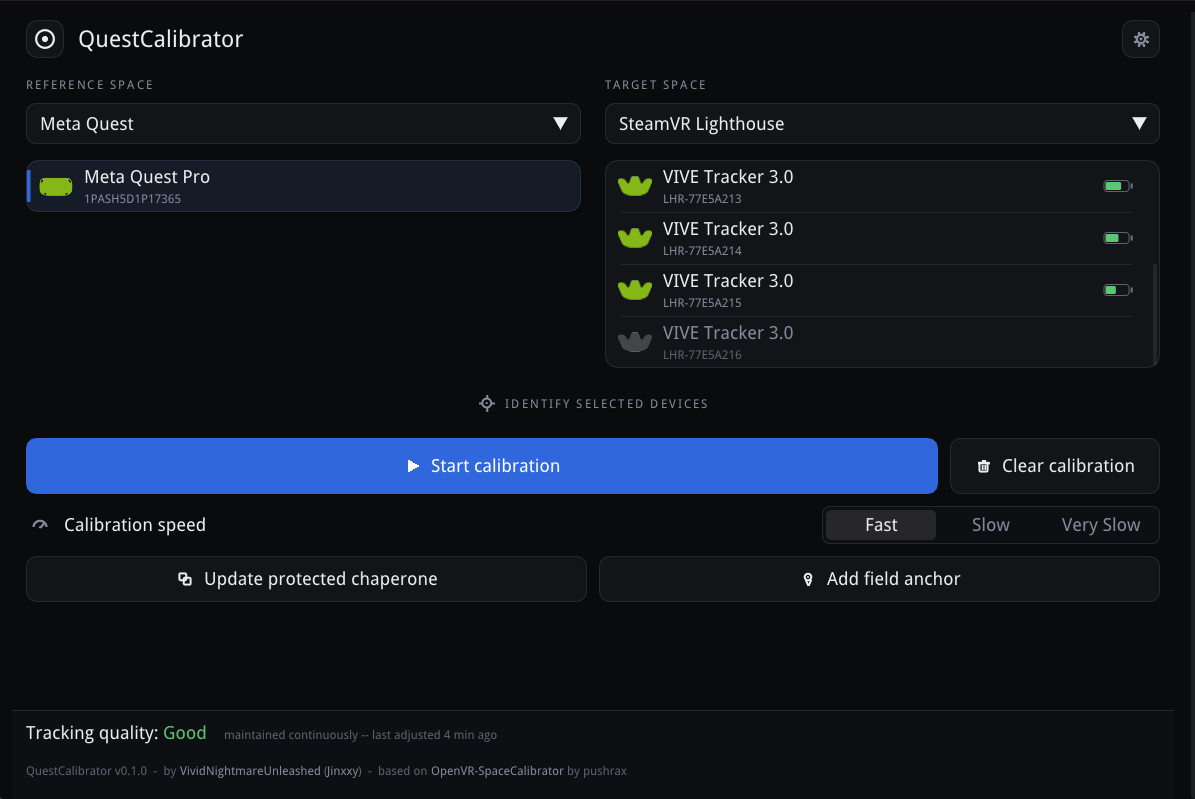Click tracker icon for LHR-77E5A213
This screenshot has width=1195, height=799.
pos(635,186)
